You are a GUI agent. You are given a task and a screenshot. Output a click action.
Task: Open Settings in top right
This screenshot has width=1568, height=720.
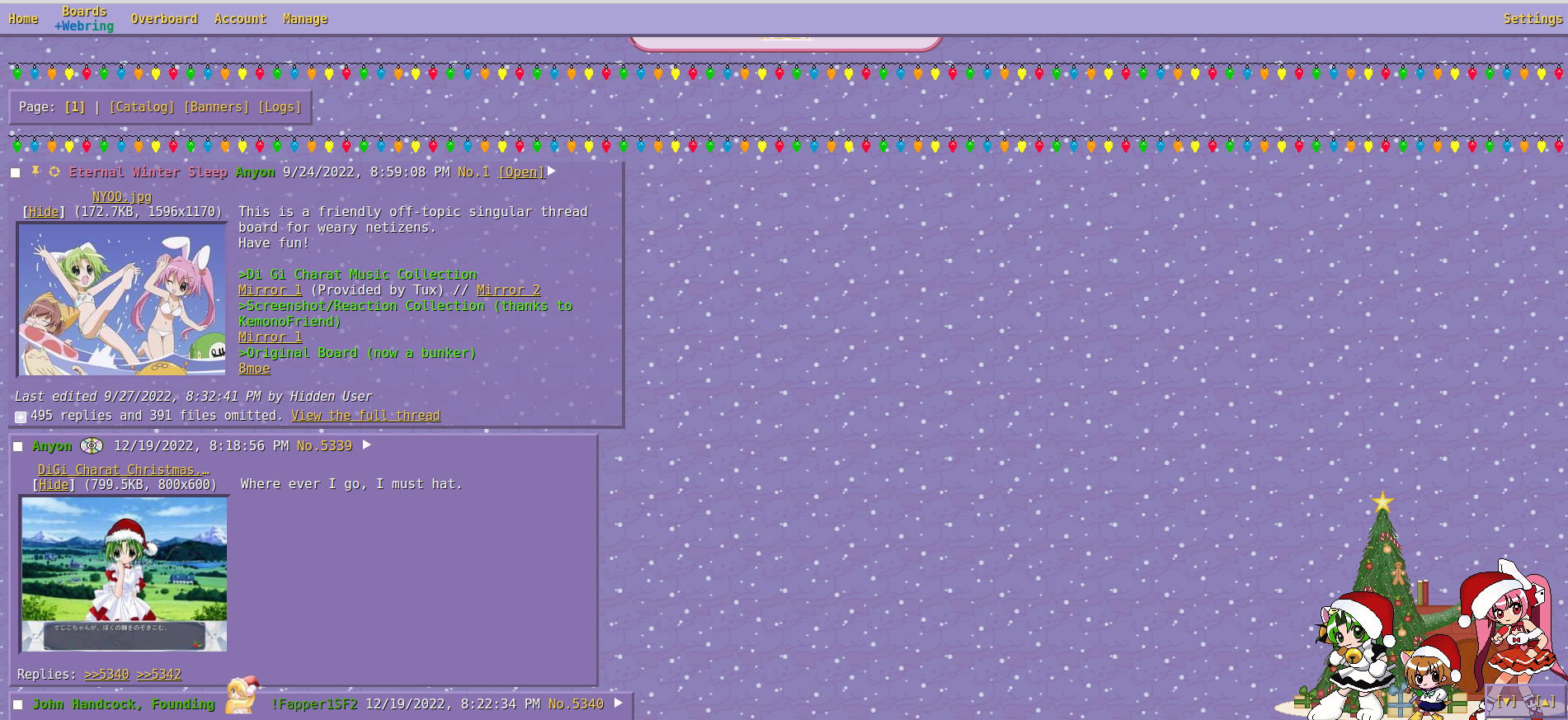click(x=1533, y=19)
